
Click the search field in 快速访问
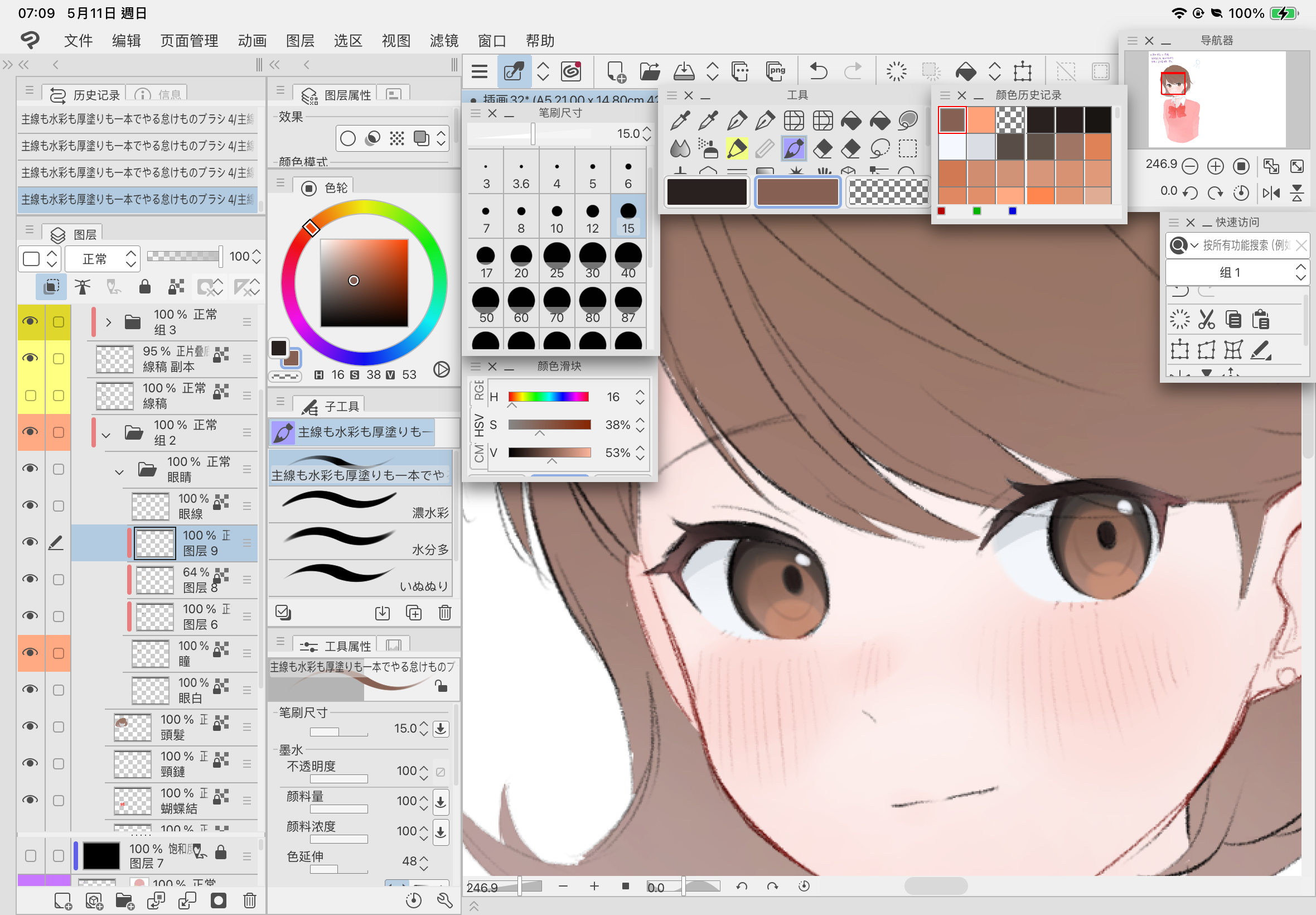pos(1246,245)
